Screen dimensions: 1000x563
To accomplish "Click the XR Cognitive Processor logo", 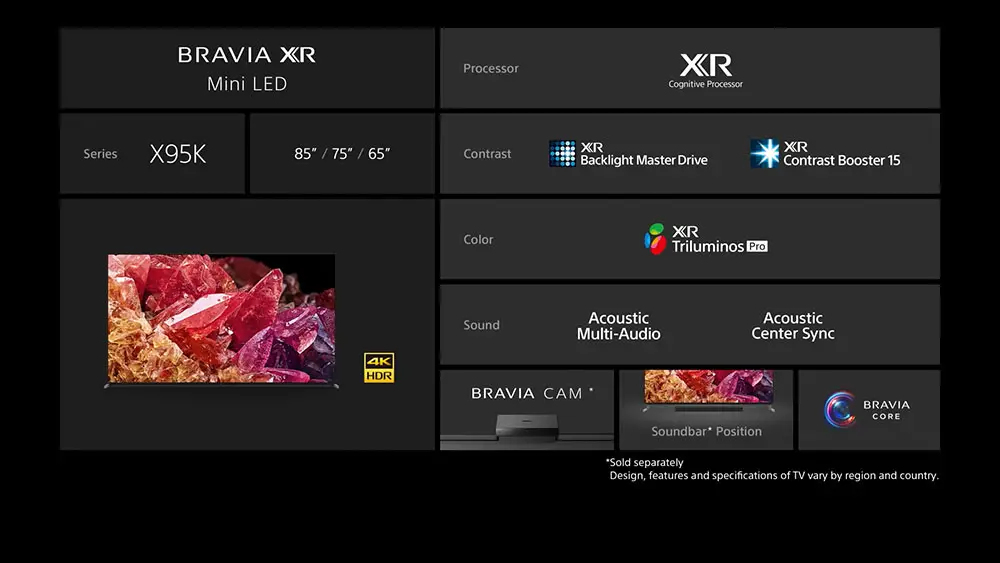I will pos(705,70).
